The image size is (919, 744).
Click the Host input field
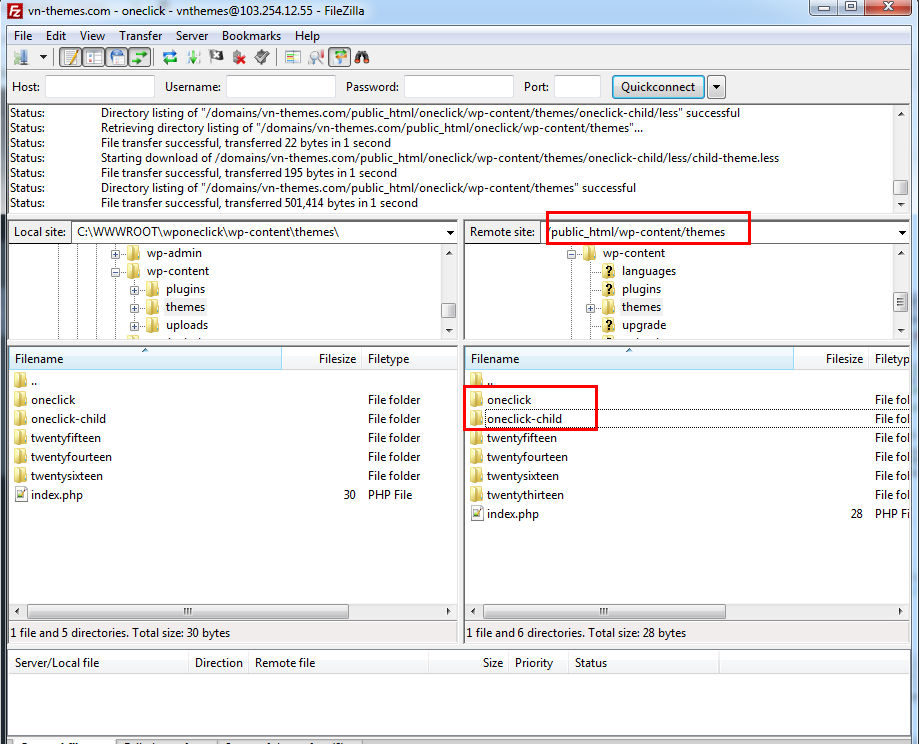pyautogui.click(x=100, y=87)
